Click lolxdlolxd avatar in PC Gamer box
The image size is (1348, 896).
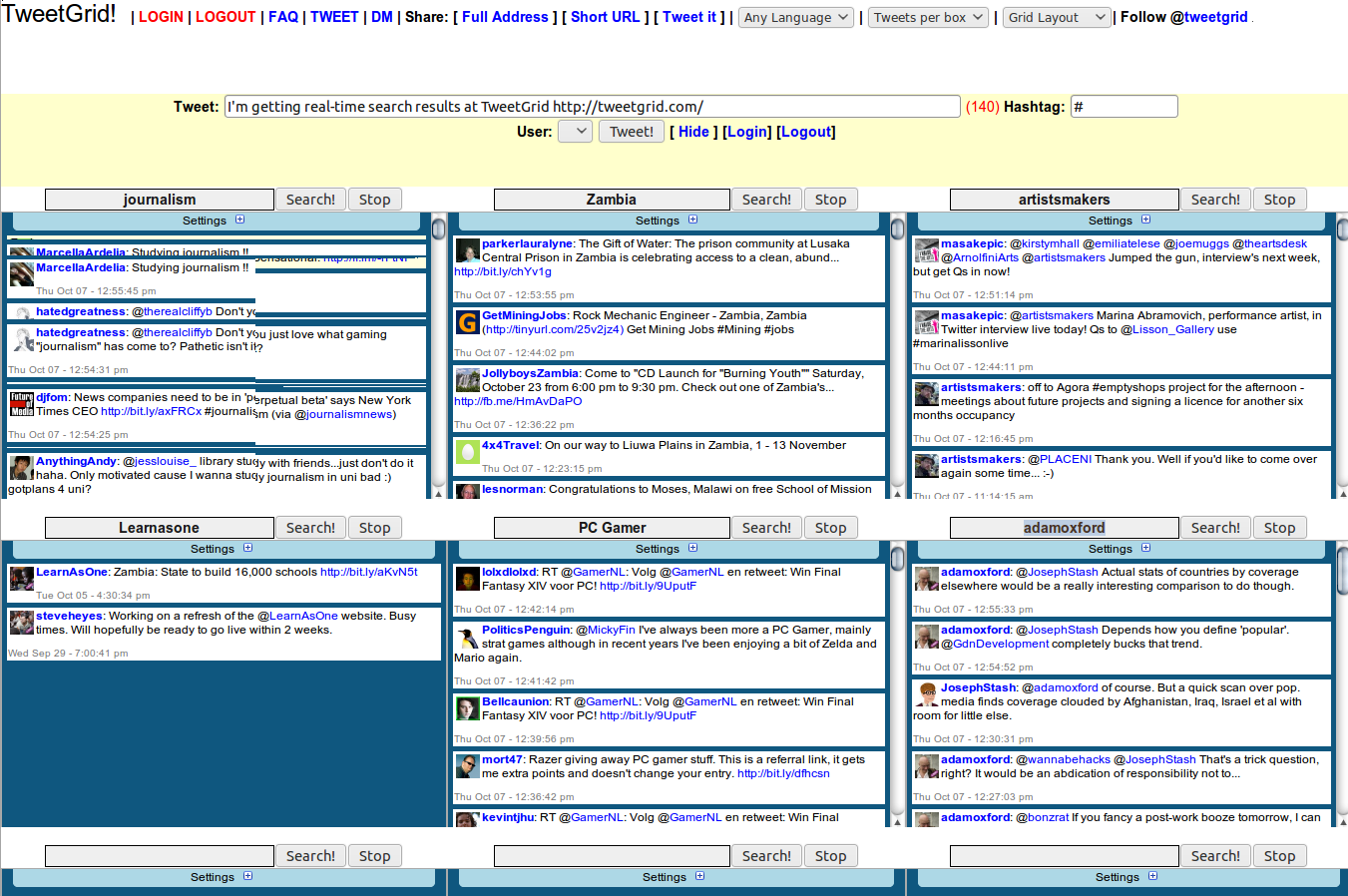(467, 579)
